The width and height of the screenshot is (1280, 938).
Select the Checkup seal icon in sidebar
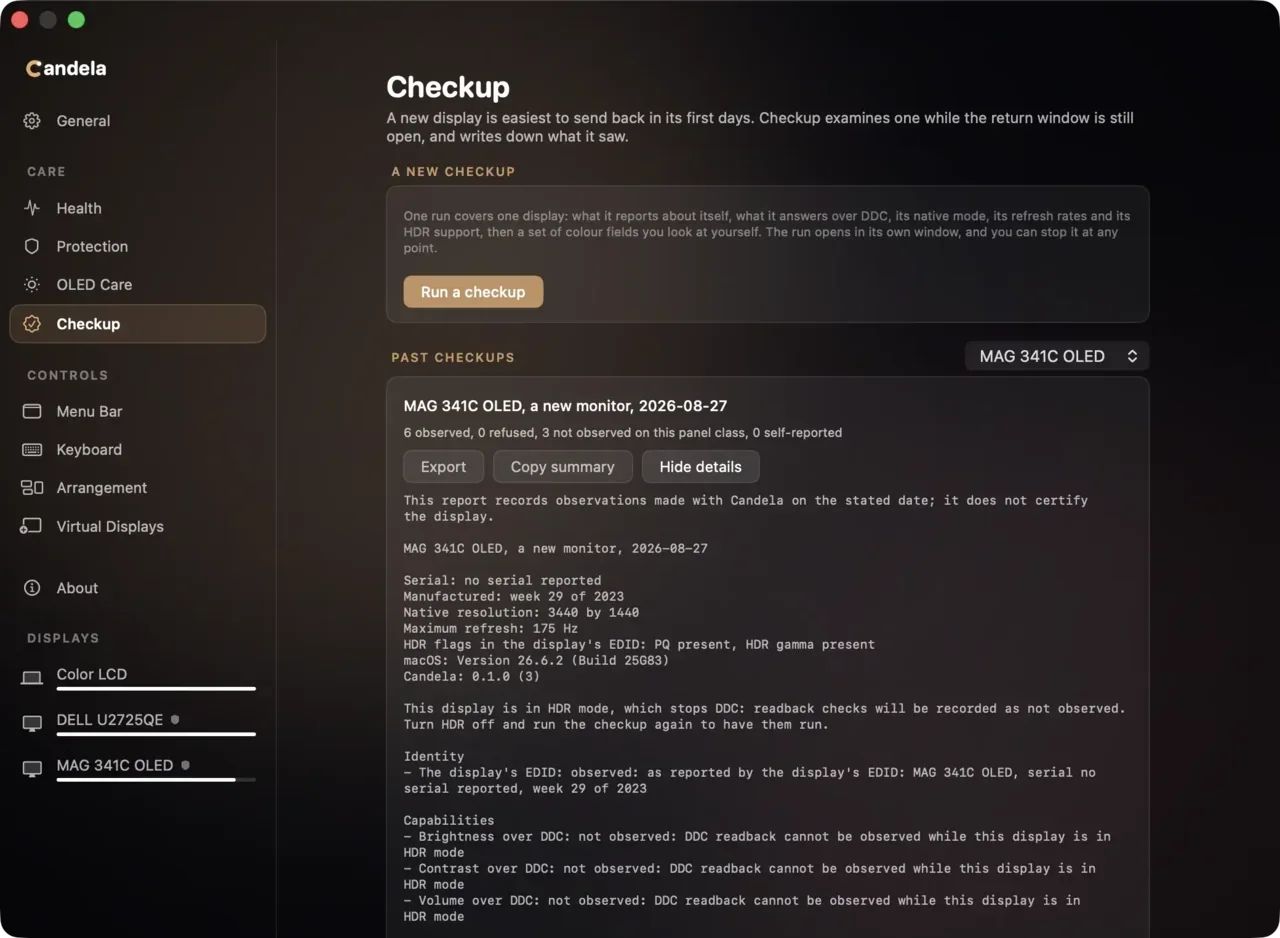tap(32, 324)
